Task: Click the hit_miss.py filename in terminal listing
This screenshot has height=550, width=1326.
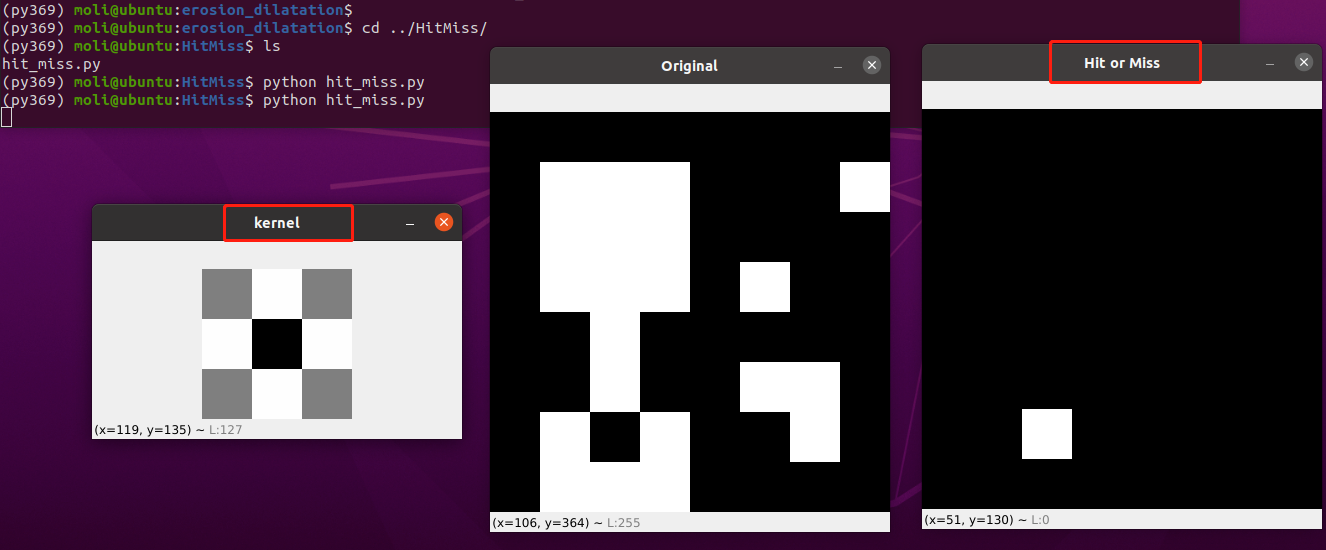Action: pos(51,64)
